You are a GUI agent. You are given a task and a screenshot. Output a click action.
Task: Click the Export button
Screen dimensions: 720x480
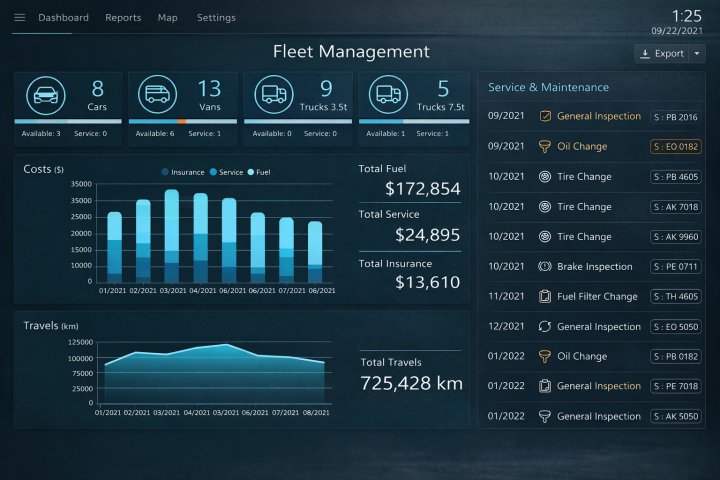click(662, 54)
